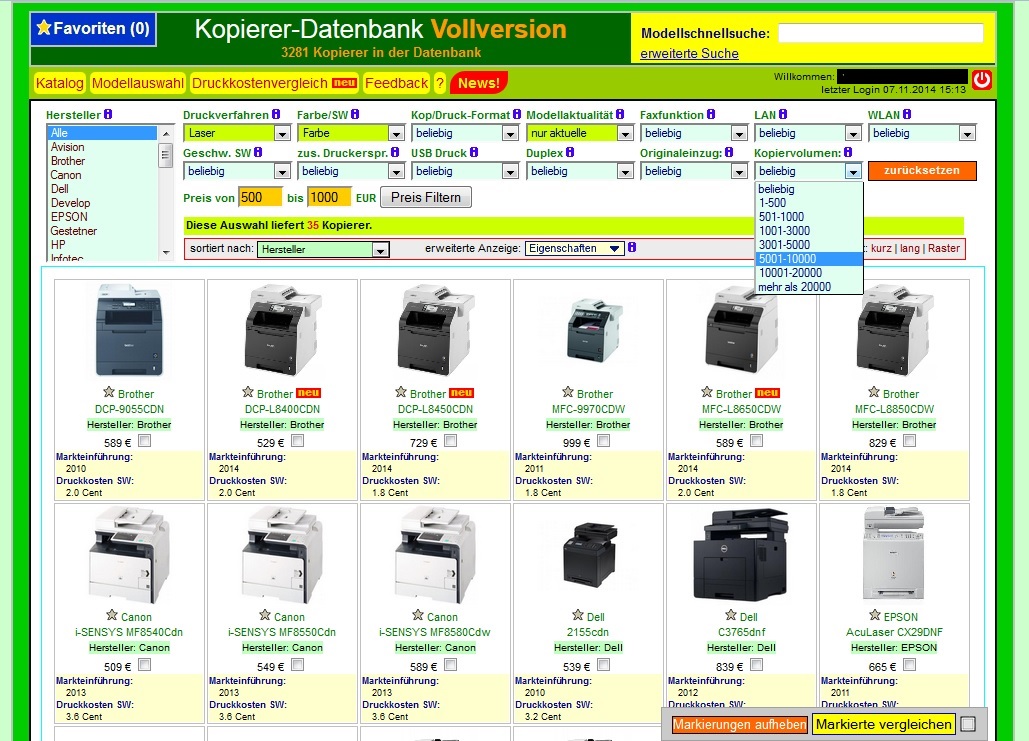The width and height of the screenshot is (1029, 741).
Task: Star the Brother DCP-L8400CDN as favorite
Action: pyautogui.click(x=247, y=392)
